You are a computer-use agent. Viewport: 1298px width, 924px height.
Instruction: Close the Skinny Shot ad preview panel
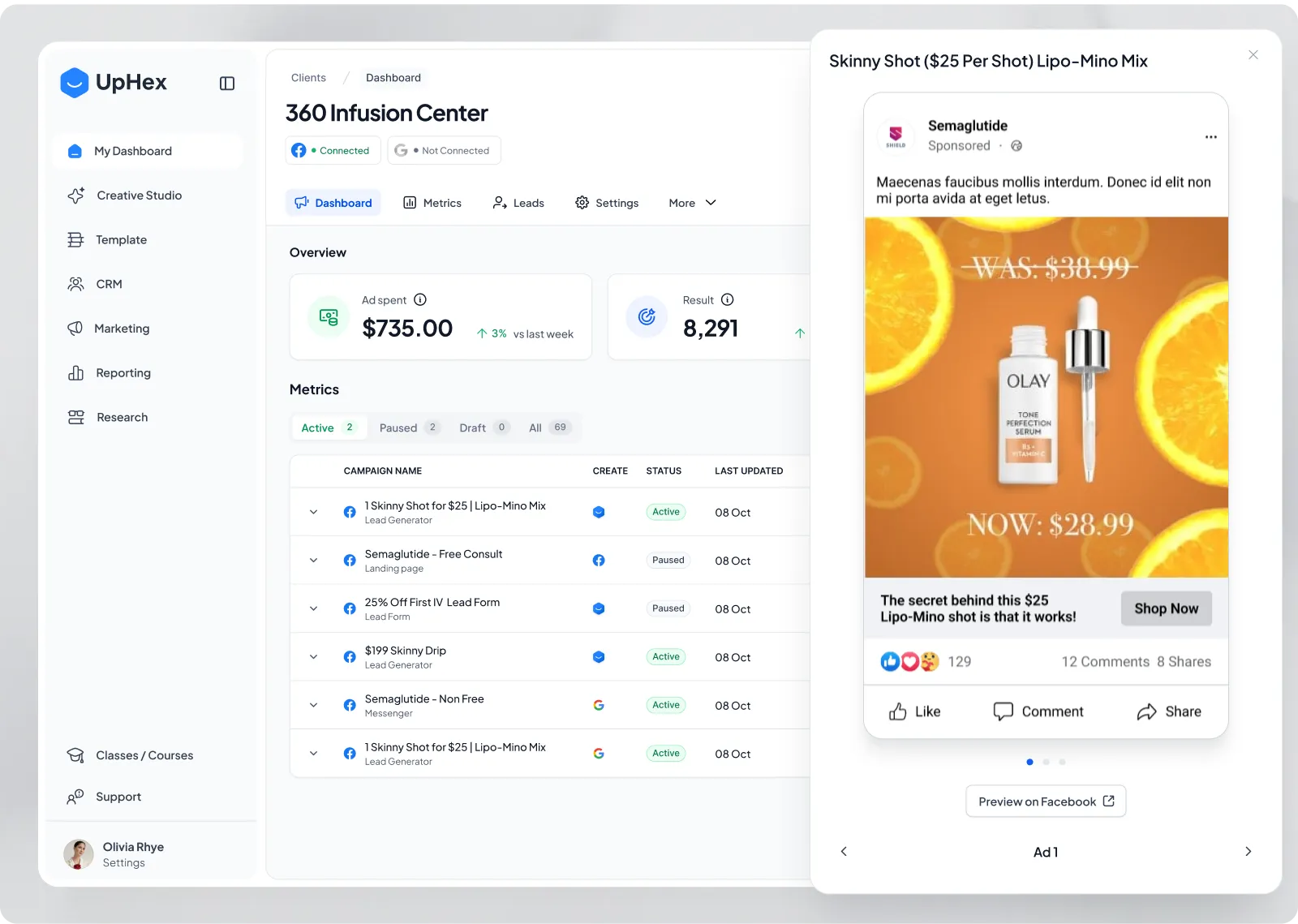click(1253, 55)
